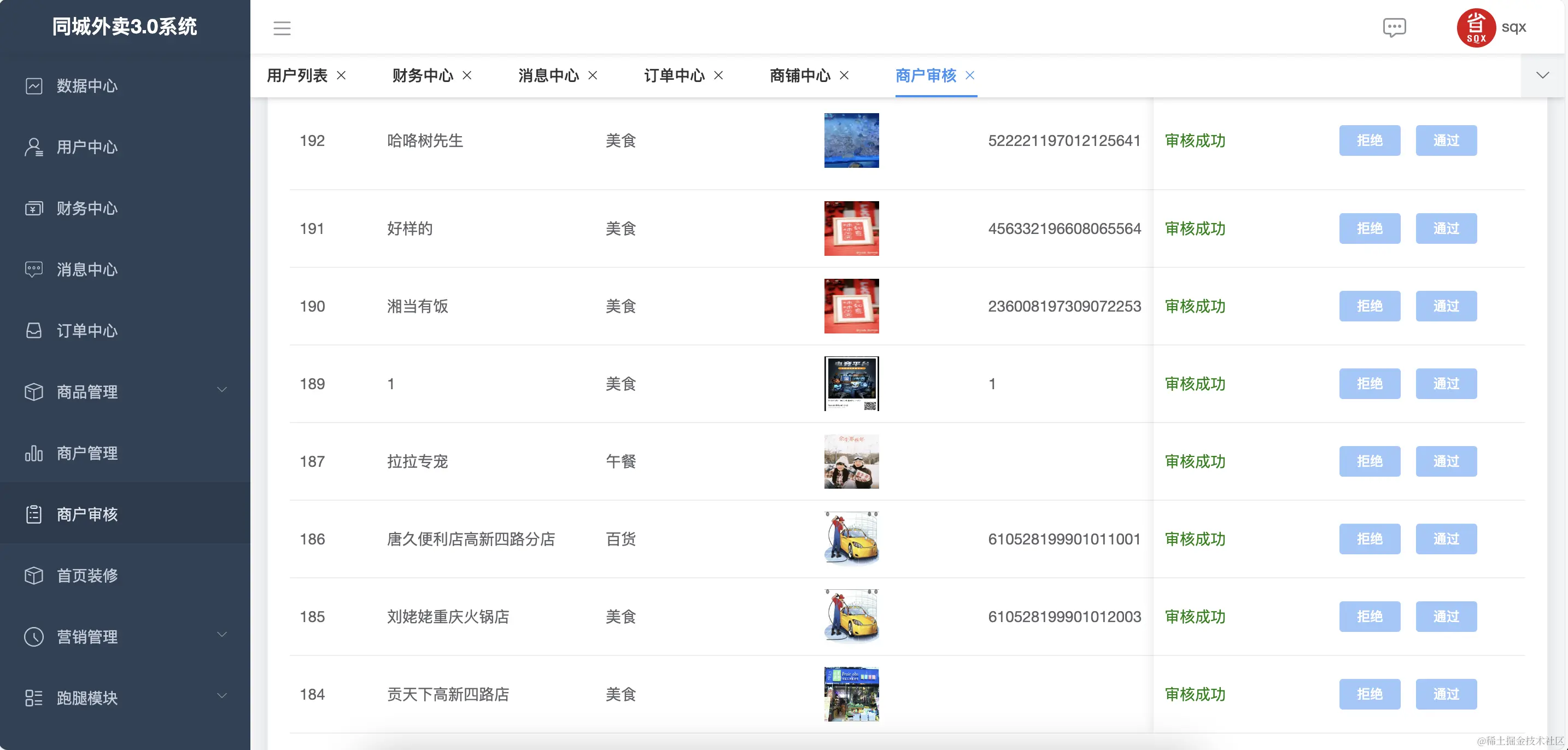
Task: Open the image thumbnail for 湘当有饭
Action: coord(852,306)
